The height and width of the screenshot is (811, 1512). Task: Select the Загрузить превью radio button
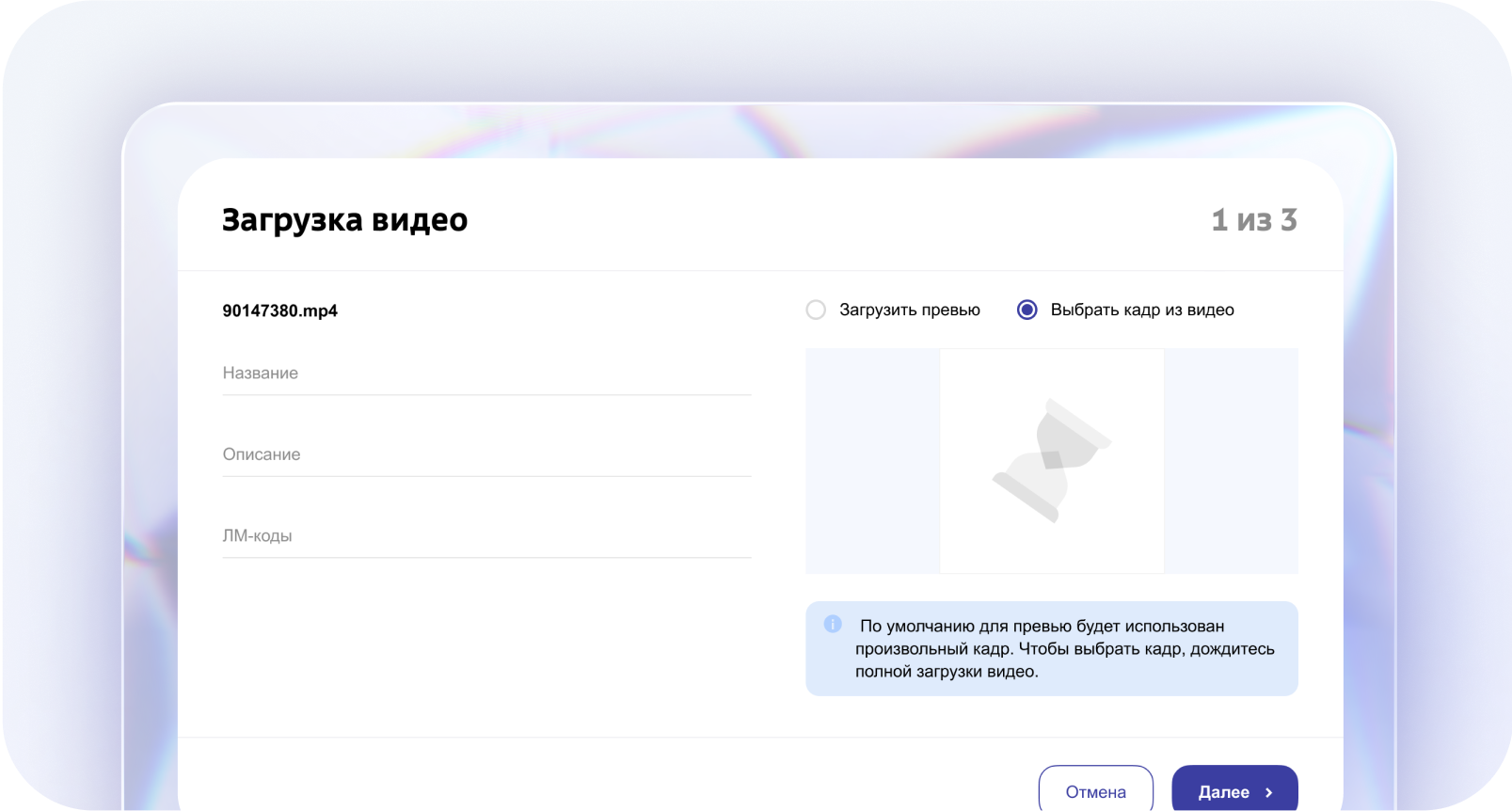[816, 310]
